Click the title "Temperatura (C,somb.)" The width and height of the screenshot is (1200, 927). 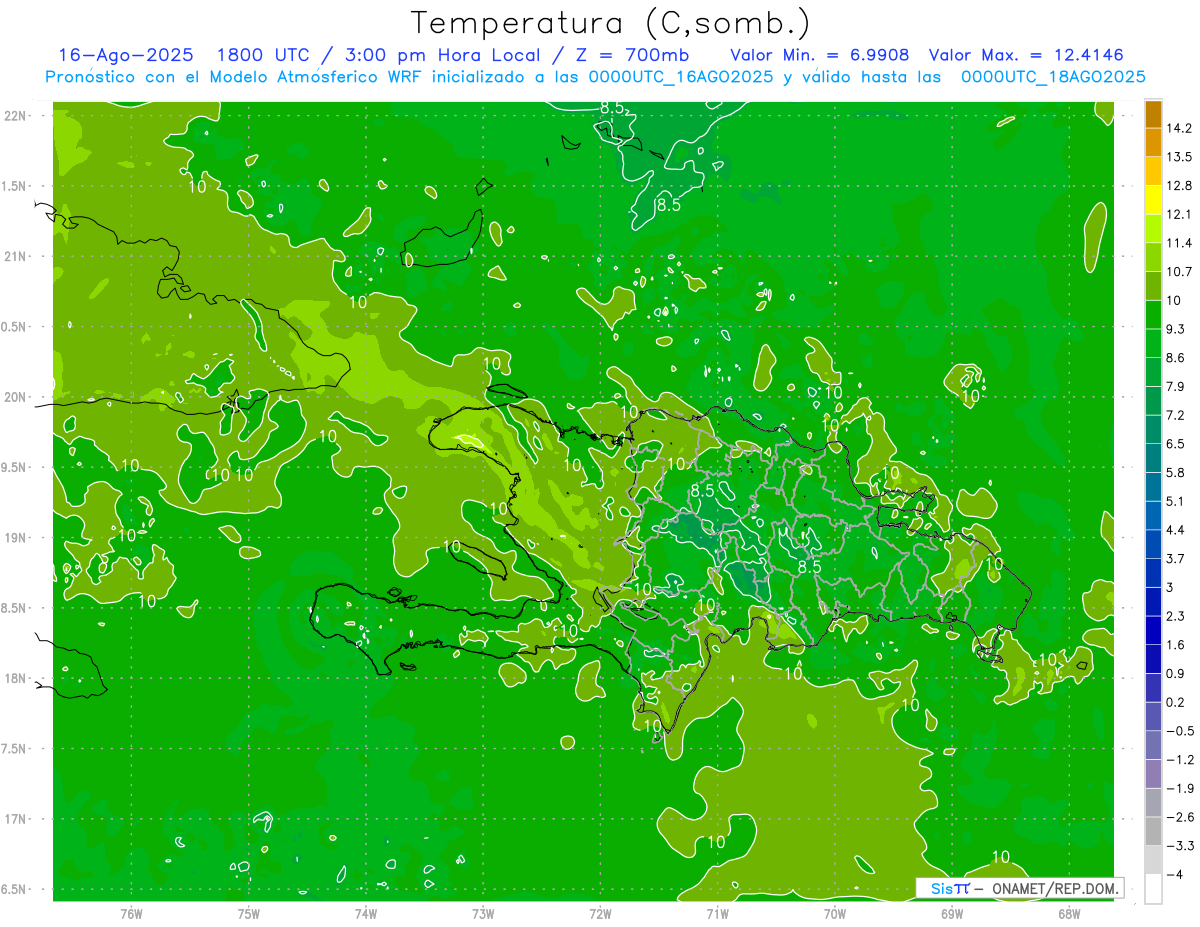pos(611,23)
